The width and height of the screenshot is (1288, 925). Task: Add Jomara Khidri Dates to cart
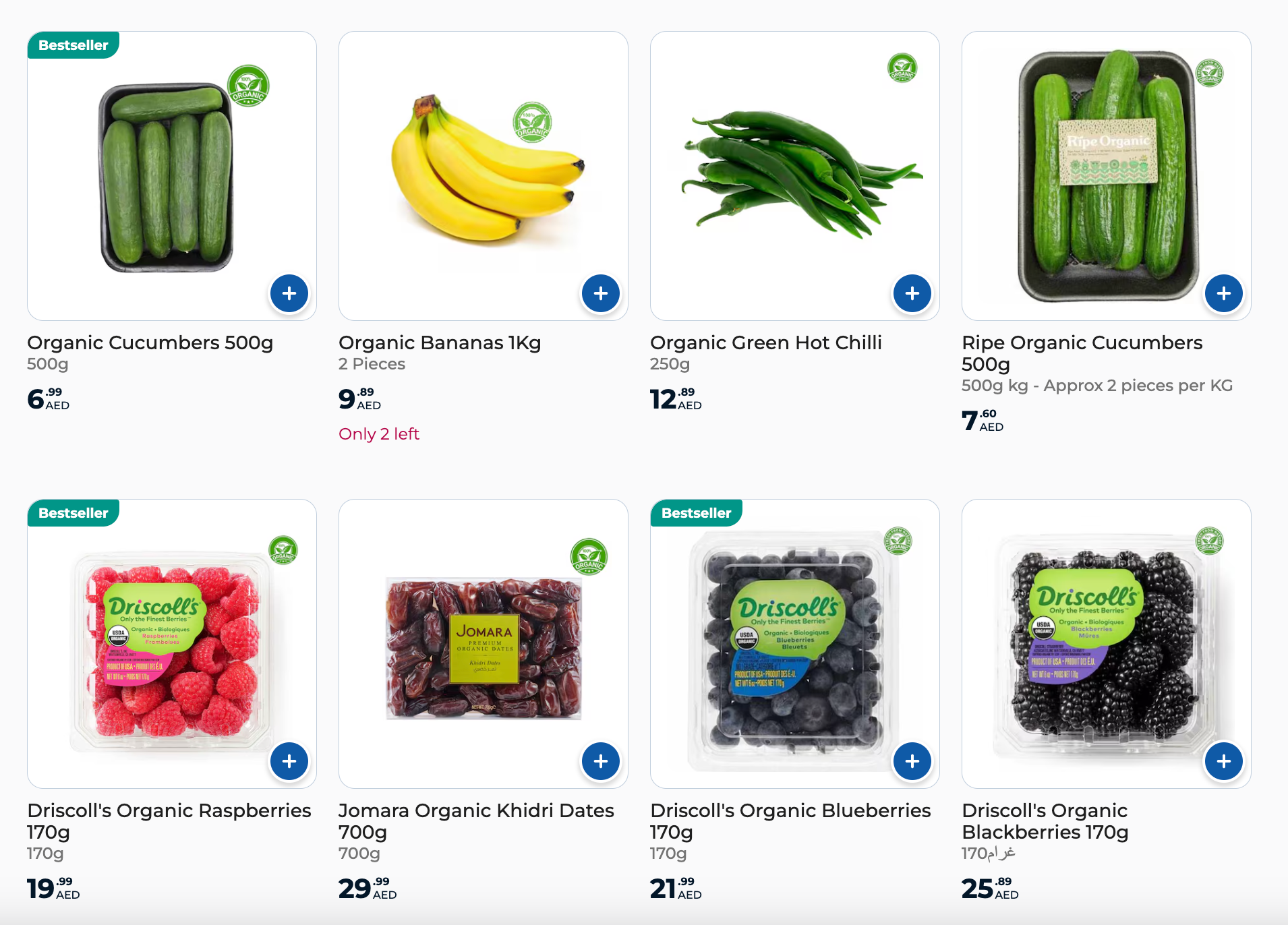click(x=601, y=761)
